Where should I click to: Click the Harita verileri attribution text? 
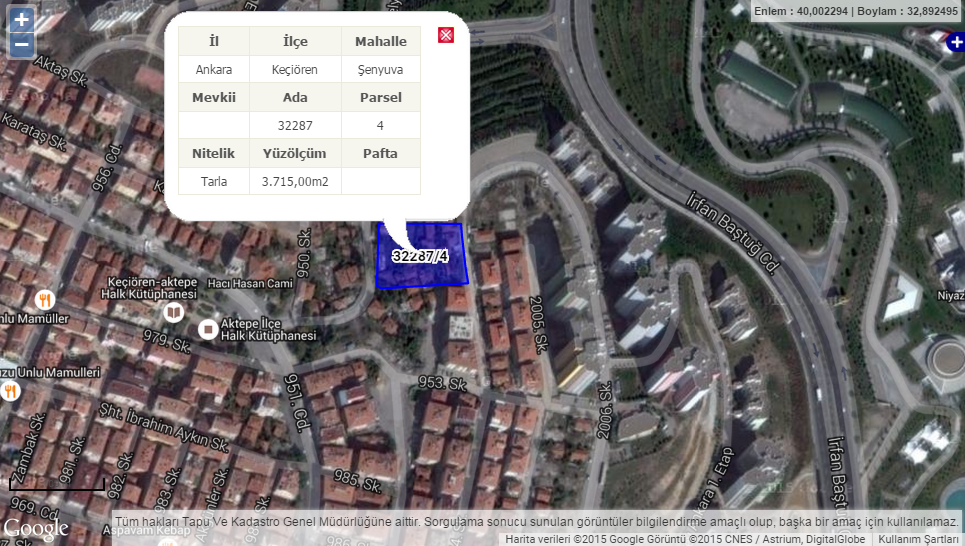point(685,539)
